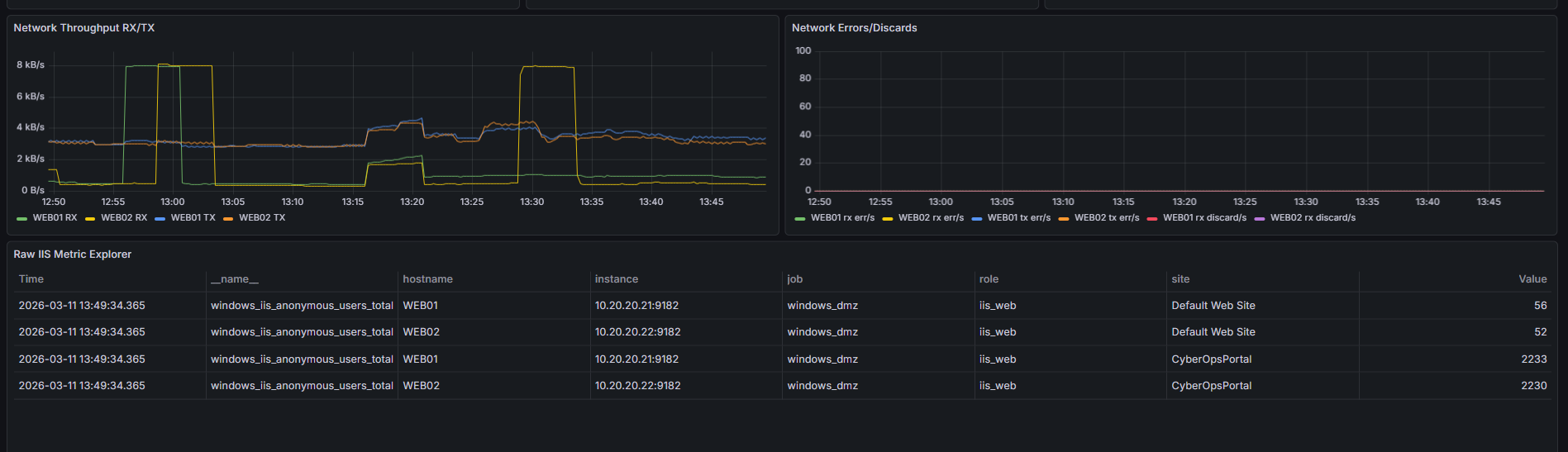This screenshot has width=1568, height=452.
Task: Open the Network Throughput RX/TX panel title menu
Action: pos(83,28)
